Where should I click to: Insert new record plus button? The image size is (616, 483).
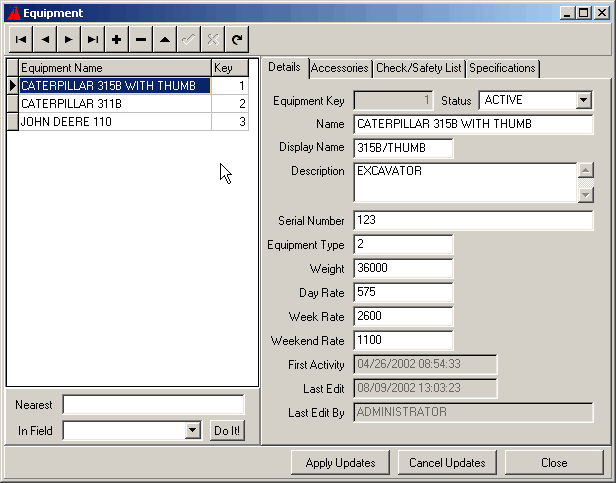pyautogui.click(x=117, y=39)
